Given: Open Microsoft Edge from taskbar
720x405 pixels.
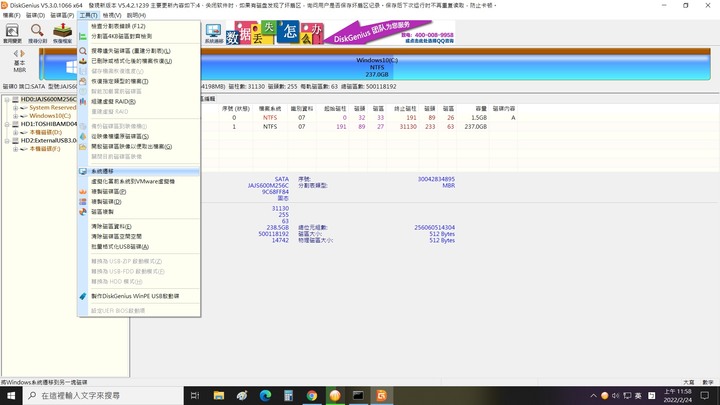Looking at the screenshot, I should (265, 395).
